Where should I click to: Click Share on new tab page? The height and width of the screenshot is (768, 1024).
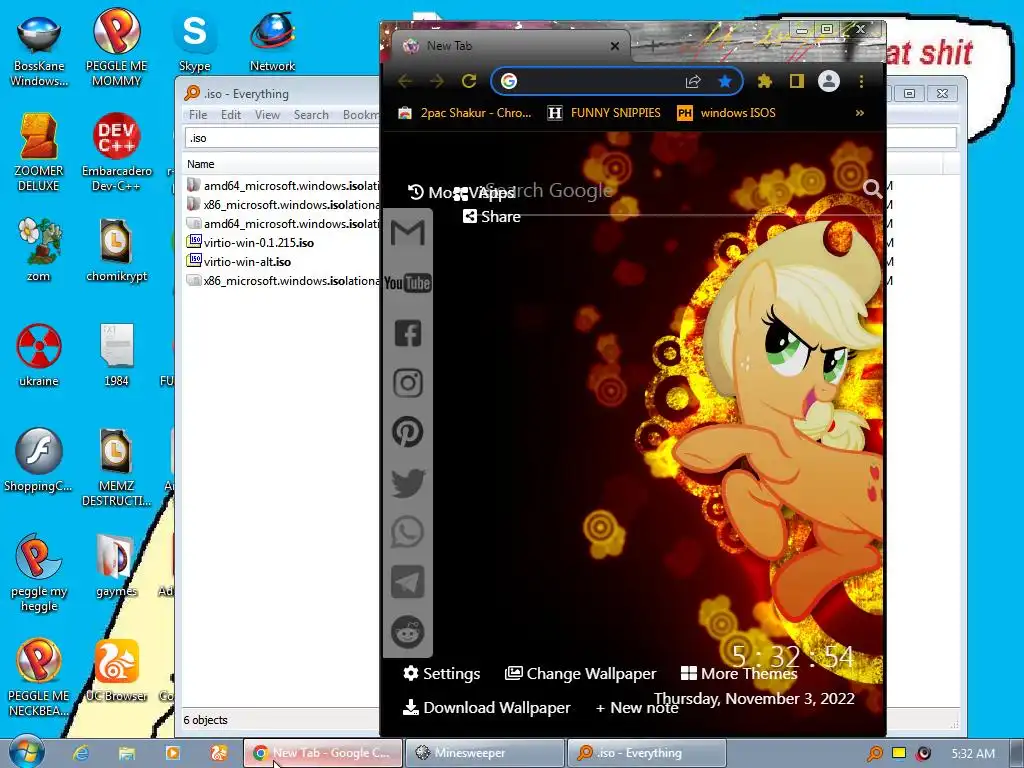coord(492,217)
